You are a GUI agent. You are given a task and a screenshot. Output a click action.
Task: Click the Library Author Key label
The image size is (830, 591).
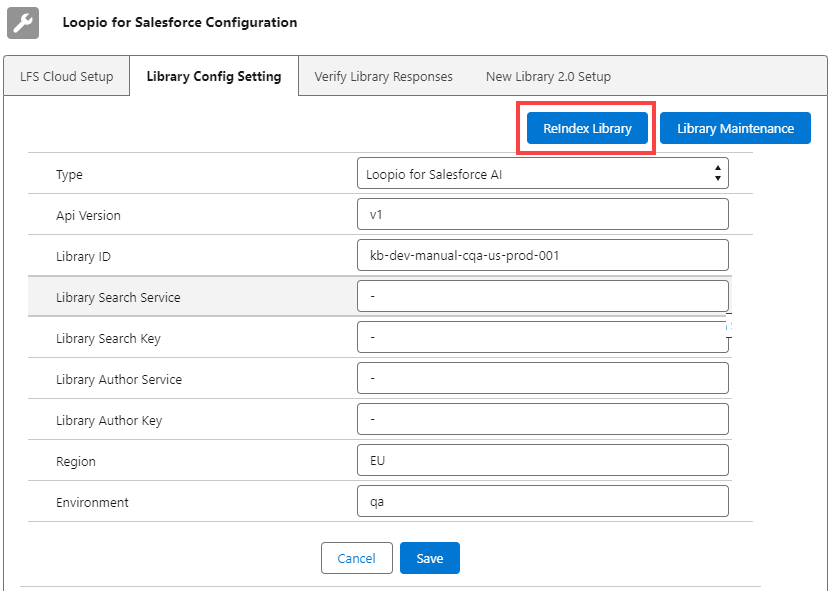coord(109,420)
